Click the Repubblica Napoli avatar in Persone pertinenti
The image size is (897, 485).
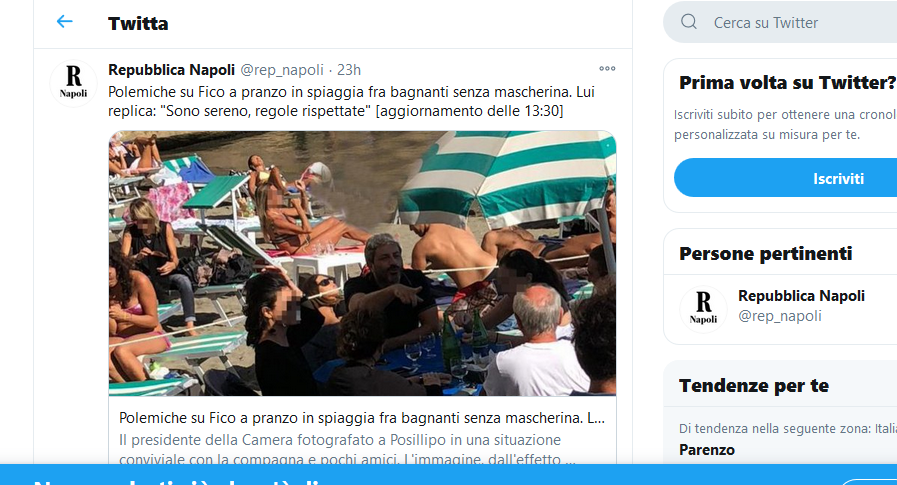(703, 309)
